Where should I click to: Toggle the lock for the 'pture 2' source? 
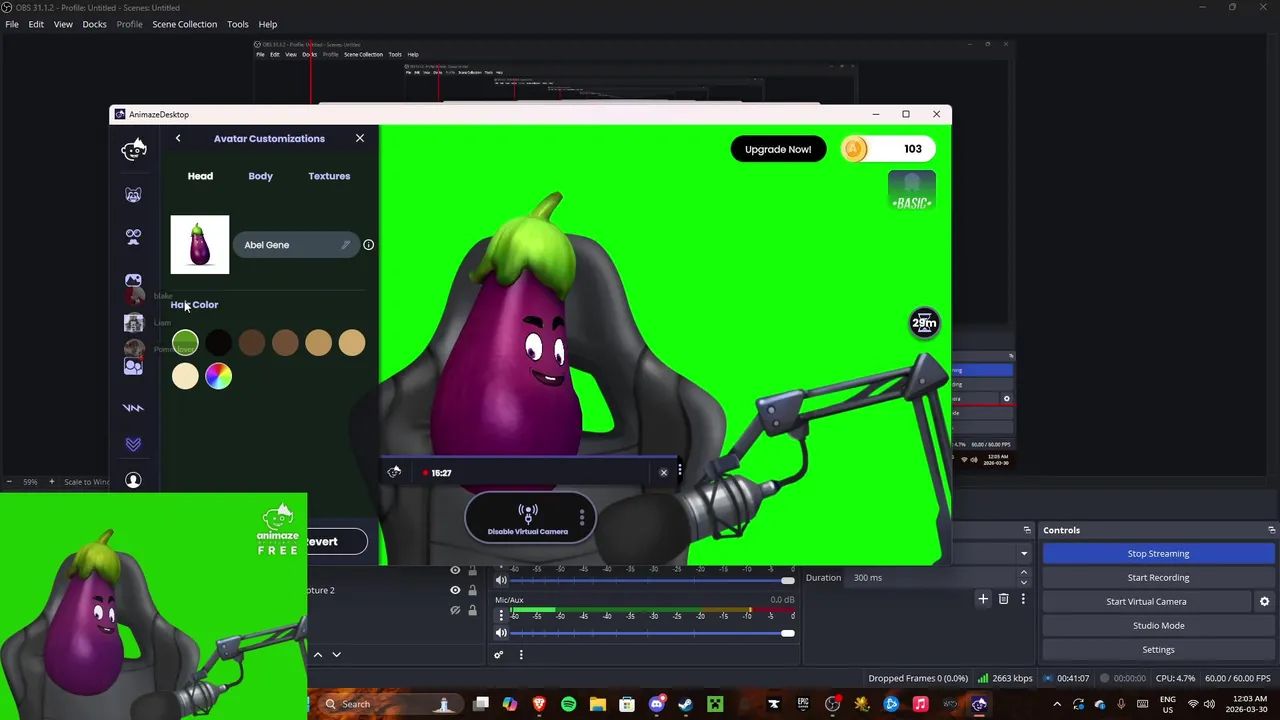pyautogui.click(x=472, y=590)
